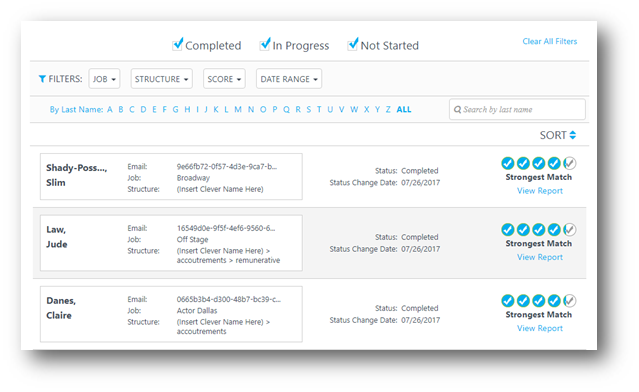639x392 pixels.
Task: Click second score checkmark for Slim Shady-Poss
Action: [523, 163]
